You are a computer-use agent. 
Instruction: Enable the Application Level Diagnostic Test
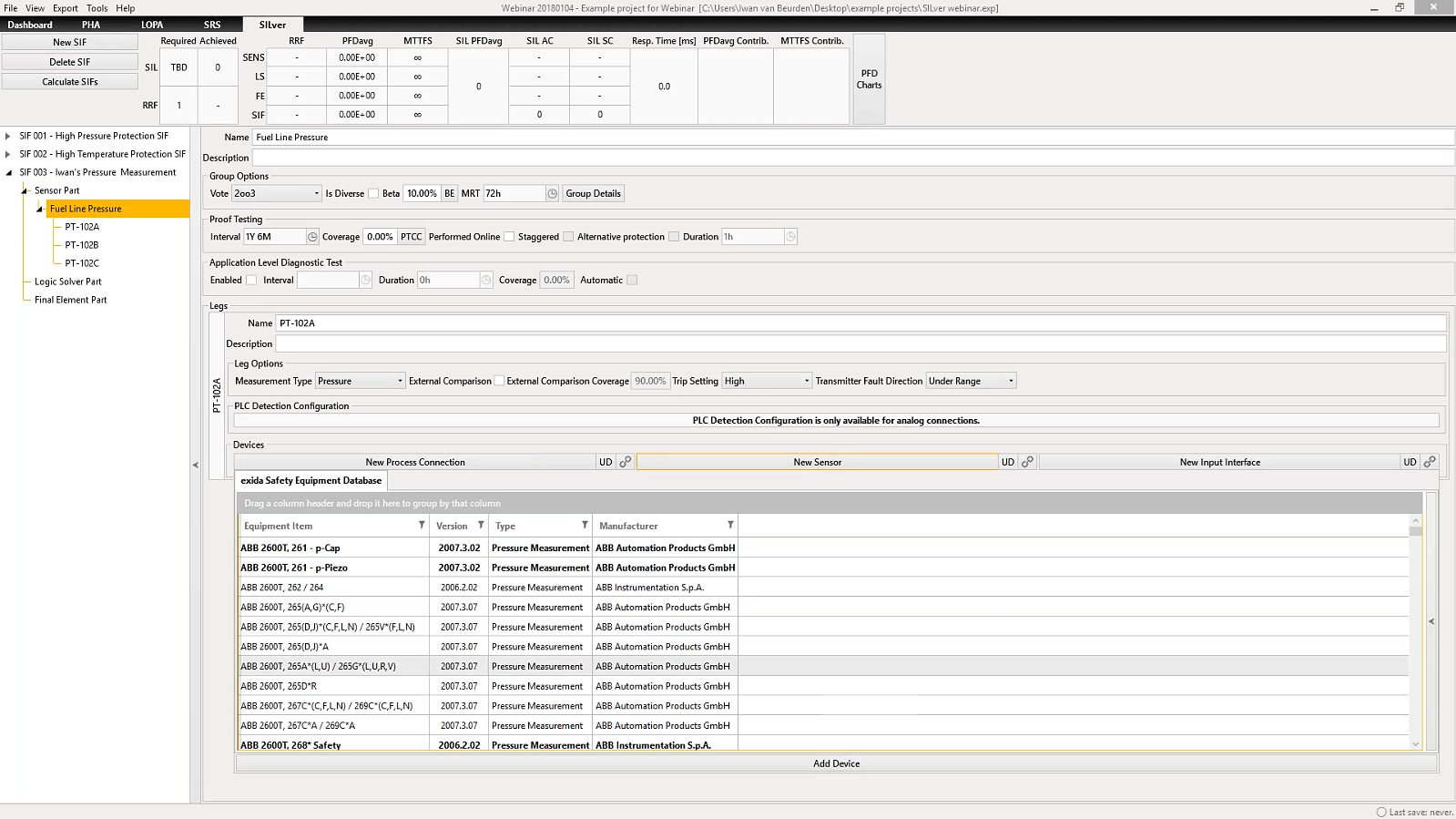coord(251,280)
